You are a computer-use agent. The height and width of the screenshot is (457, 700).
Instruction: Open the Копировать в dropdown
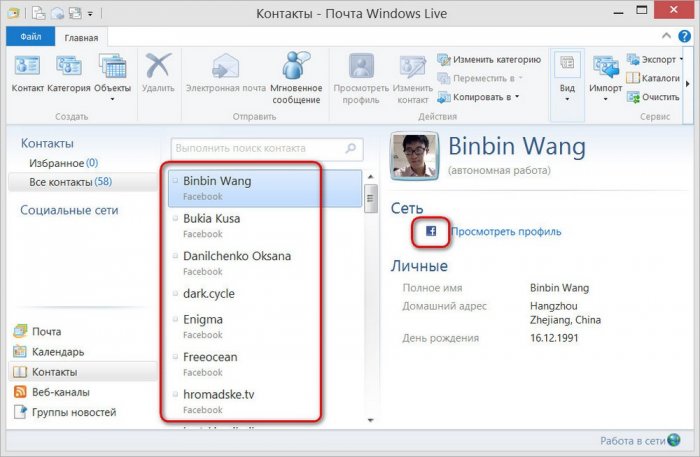tap(478, 97)
